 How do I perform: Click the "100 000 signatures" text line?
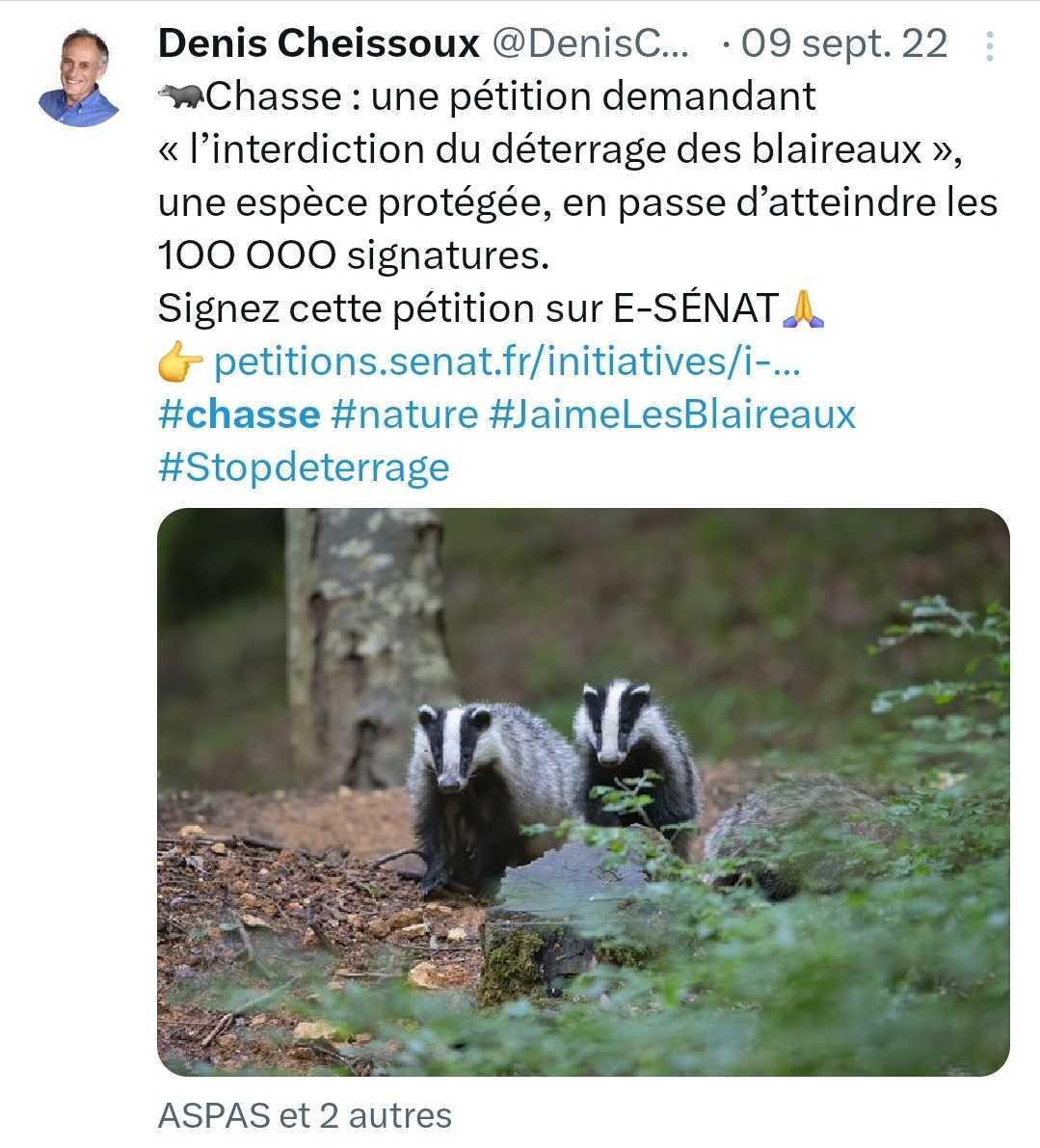pos(352,255)
